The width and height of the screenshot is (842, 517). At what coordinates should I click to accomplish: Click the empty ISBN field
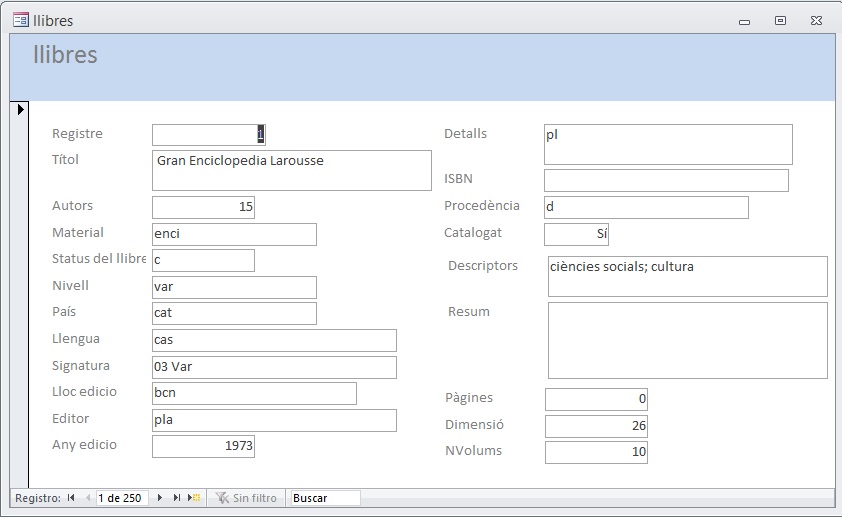(x=666, y=180)
